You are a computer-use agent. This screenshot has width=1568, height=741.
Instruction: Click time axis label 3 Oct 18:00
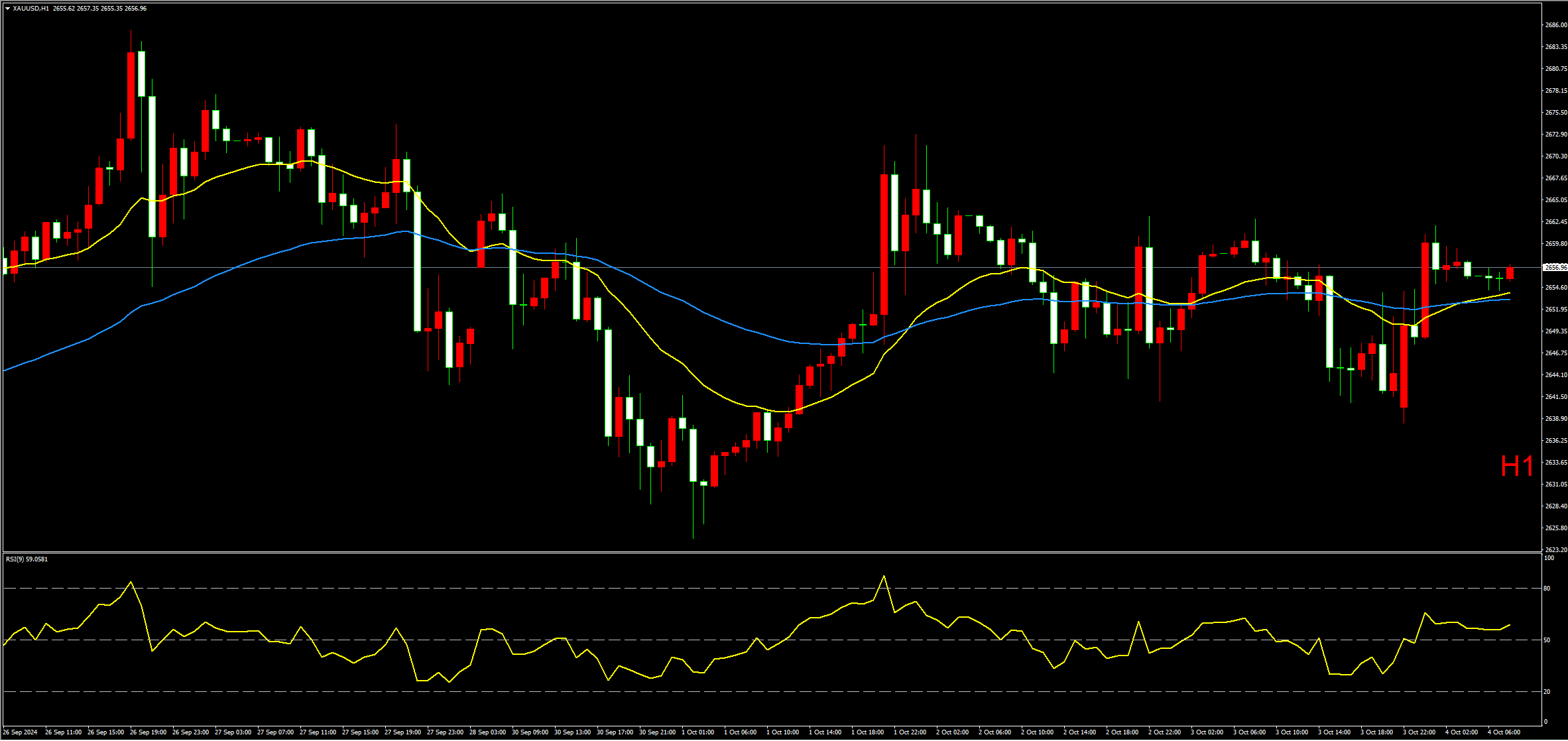coord(1377,732)
